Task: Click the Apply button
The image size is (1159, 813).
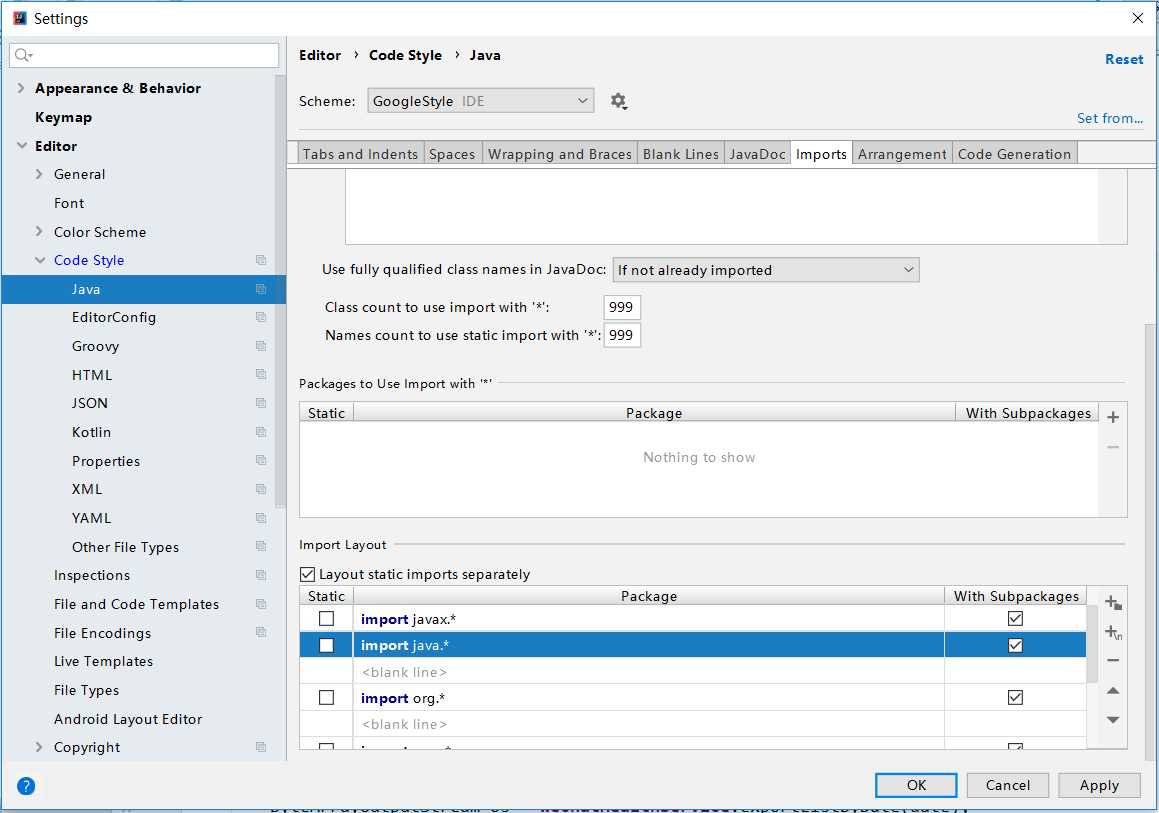Action: [x=1099, y=785]
